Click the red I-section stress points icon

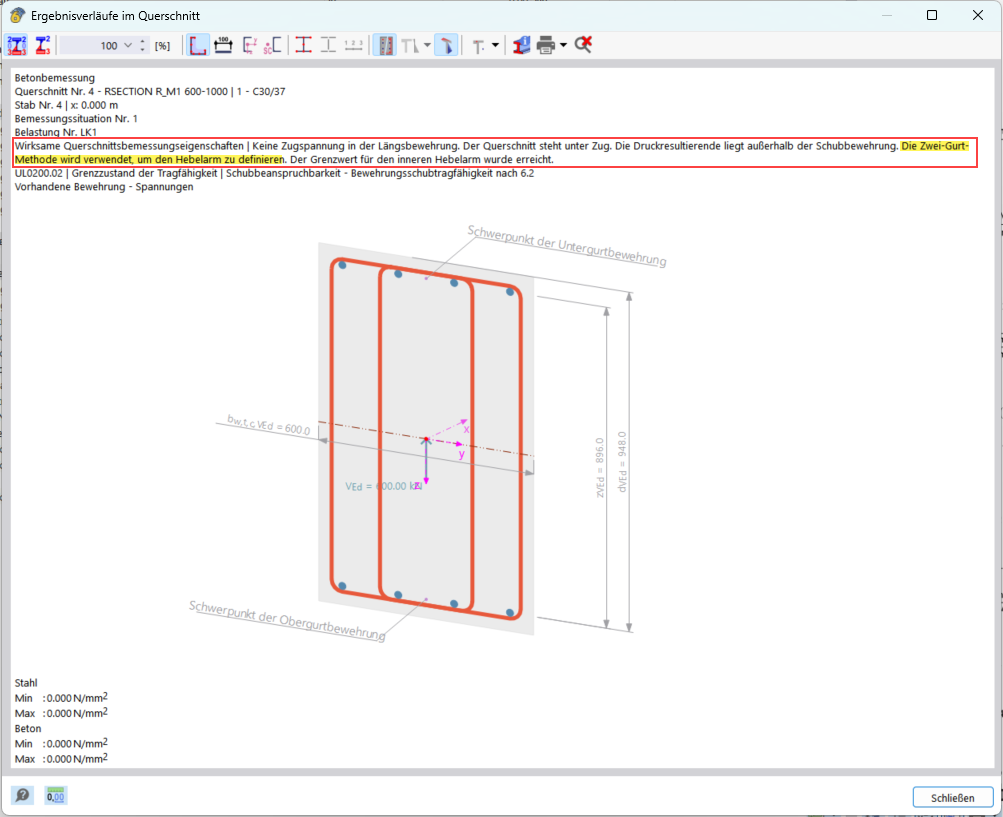pos(304,45)
